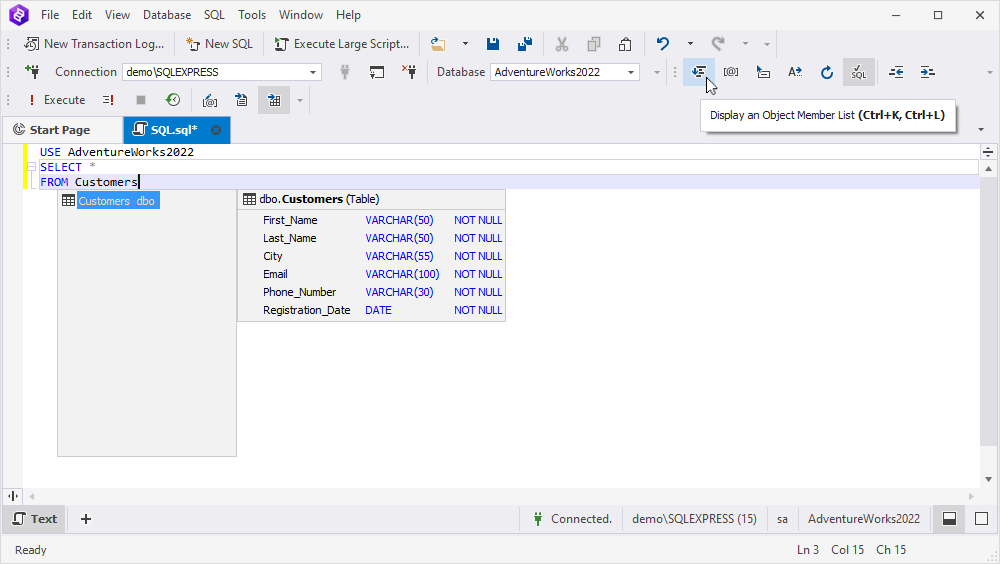The height and width of the screenshot is (564, 1000).
Task: Click the Redo arrow icon
Action: tap(718, 44)
